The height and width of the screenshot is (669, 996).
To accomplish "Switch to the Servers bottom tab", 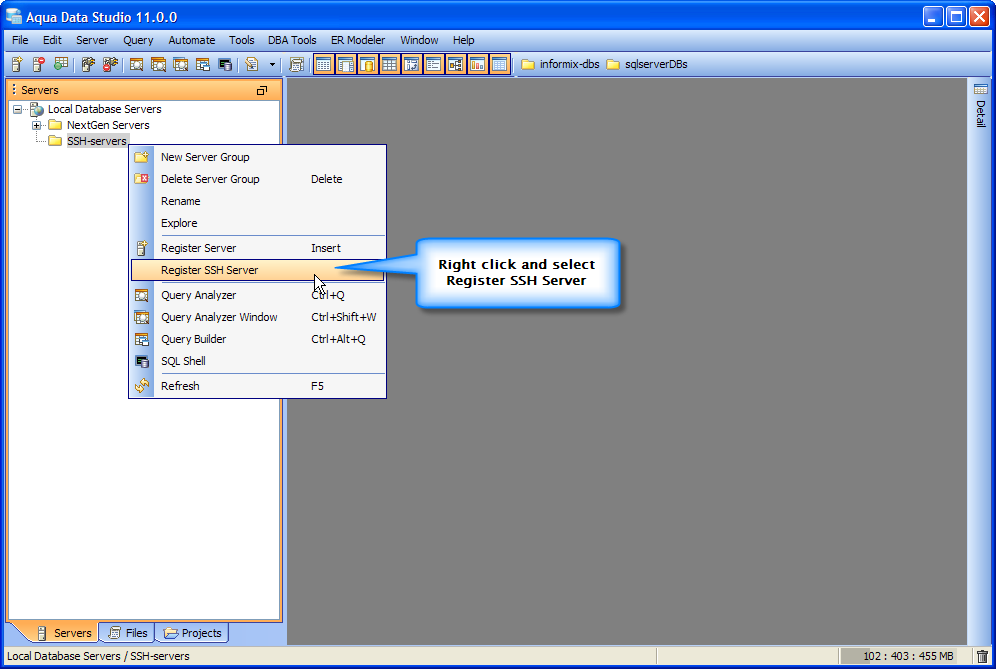I will pyautogui.click(x=64, y=633).
